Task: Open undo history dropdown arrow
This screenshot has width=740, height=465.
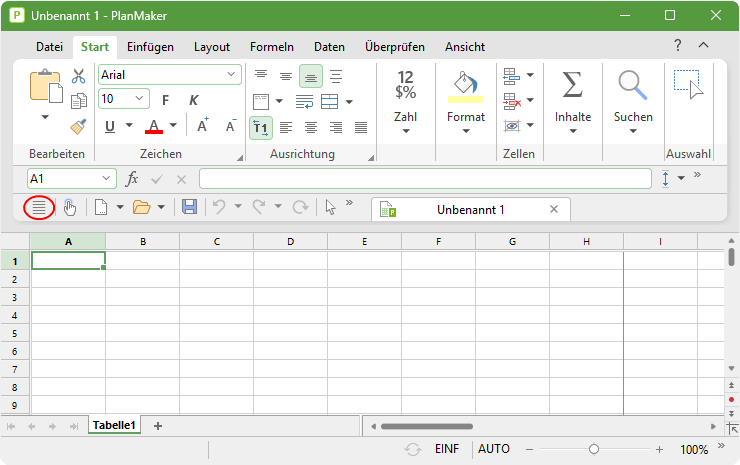Action: [238, 206]
